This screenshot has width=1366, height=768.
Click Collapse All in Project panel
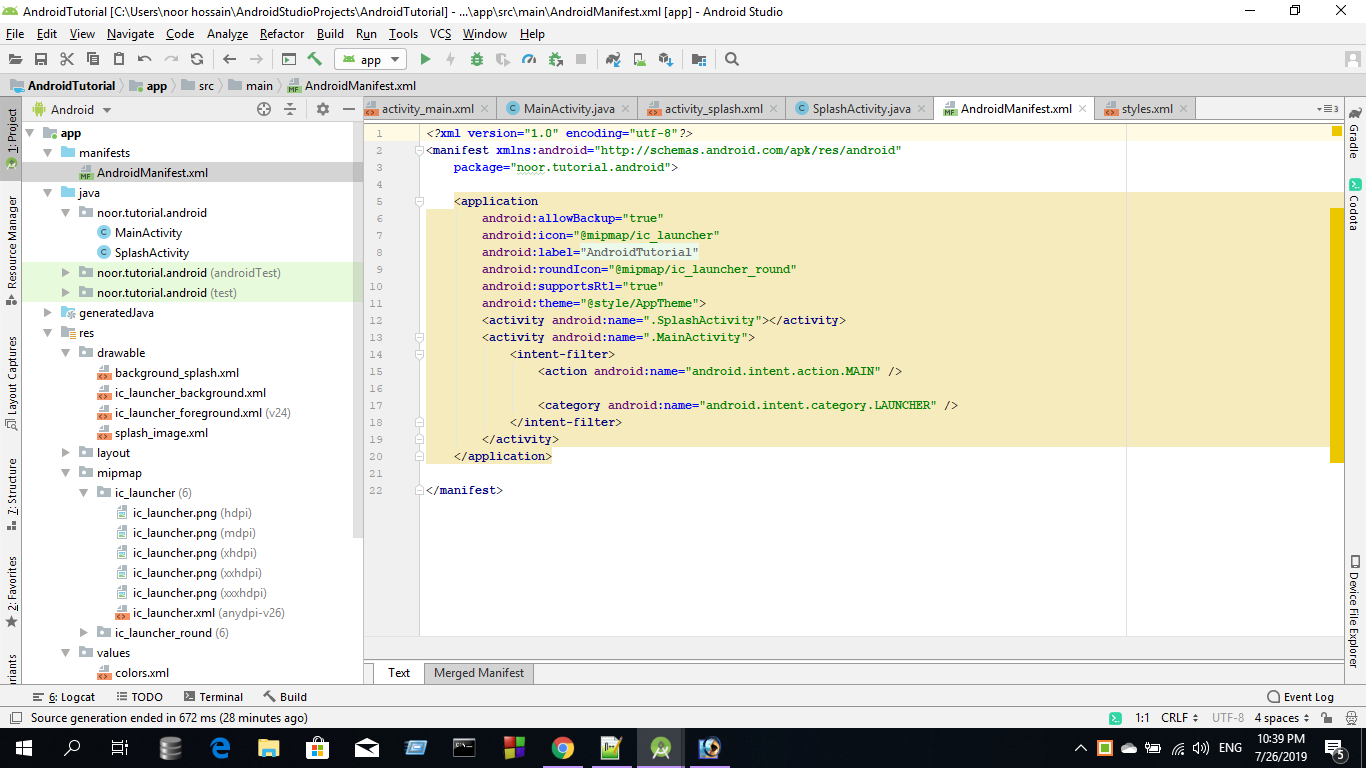click(290, 109)
